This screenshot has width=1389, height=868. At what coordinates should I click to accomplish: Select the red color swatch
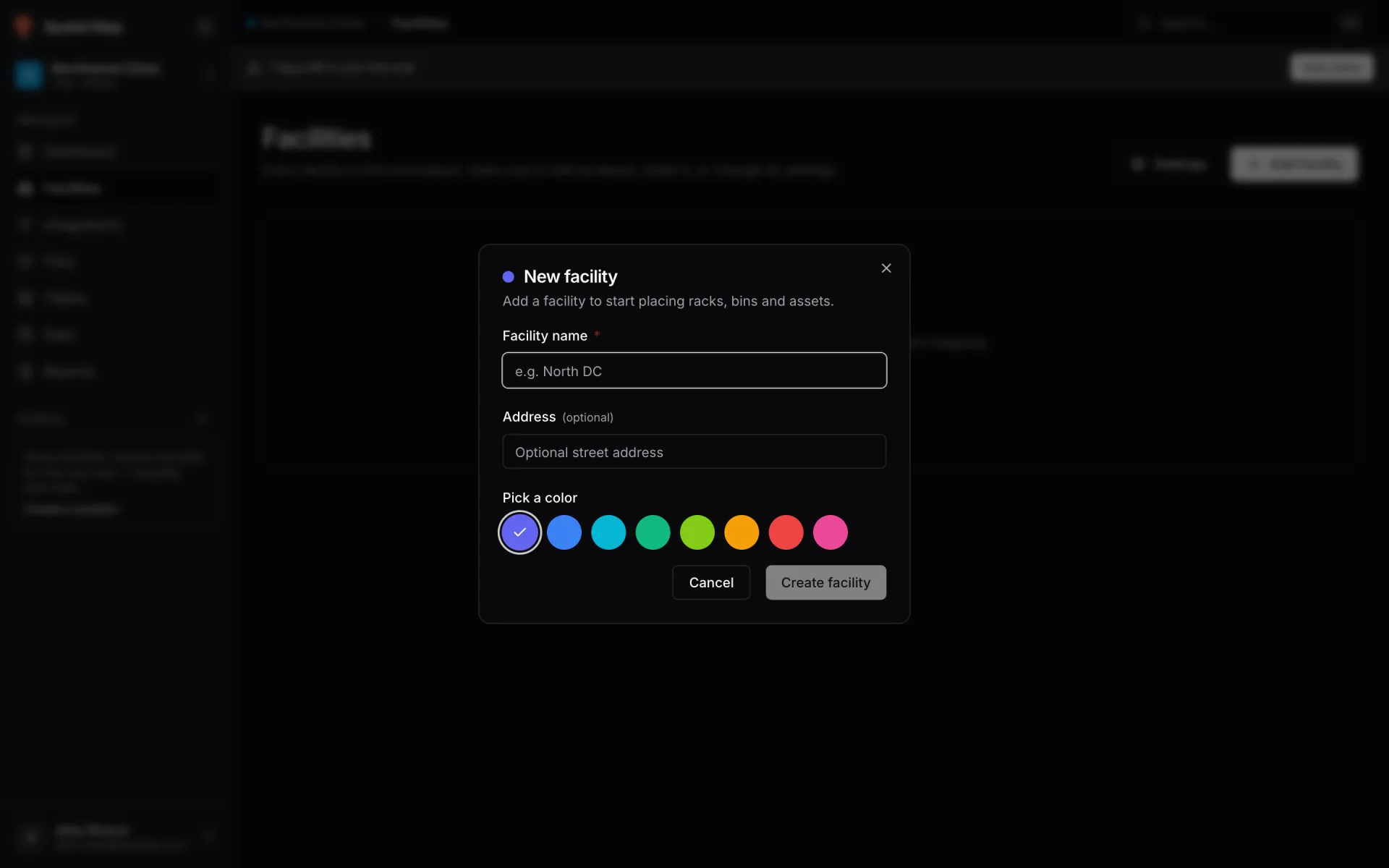(x=786, y=532)
